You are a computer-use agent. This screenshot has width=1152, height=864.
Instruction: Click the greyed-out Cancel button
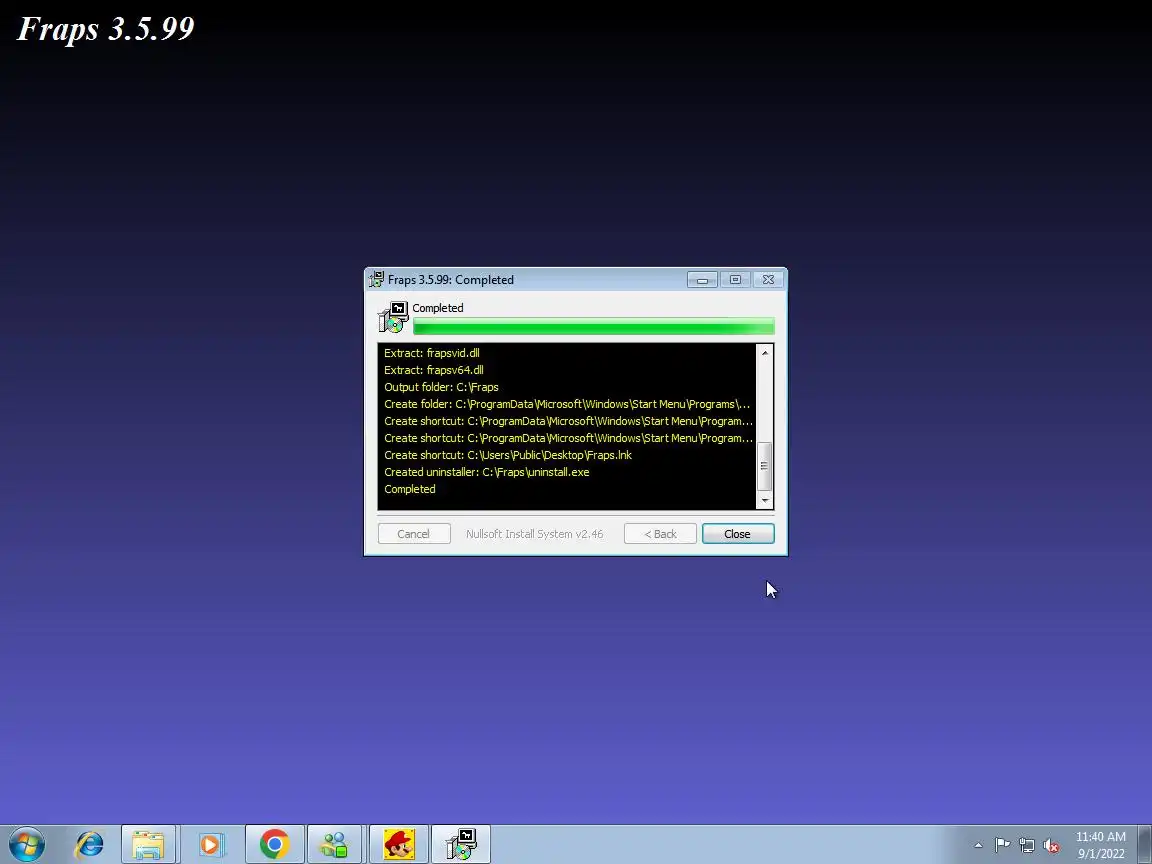click(x=414, y=534)
